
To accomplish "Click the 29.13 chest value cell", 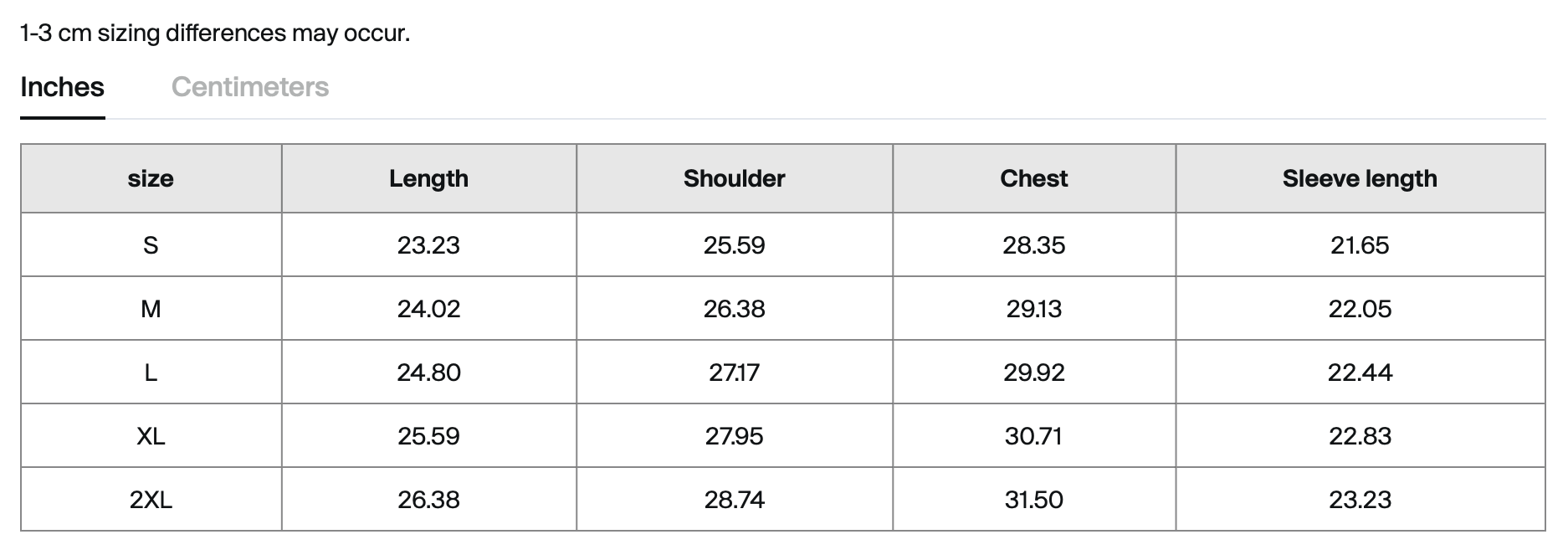I will click(1033, 309).
